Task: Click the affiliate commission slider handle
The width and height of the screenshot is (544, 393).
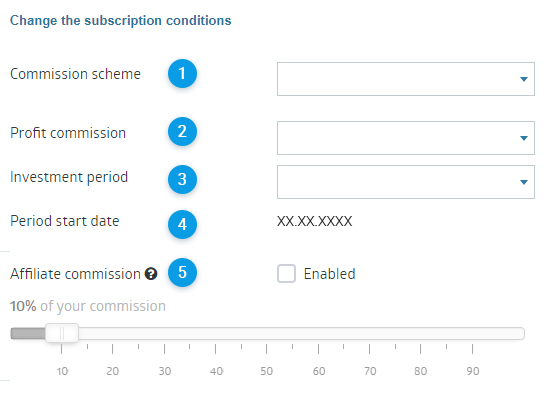Action: (62, 333)
